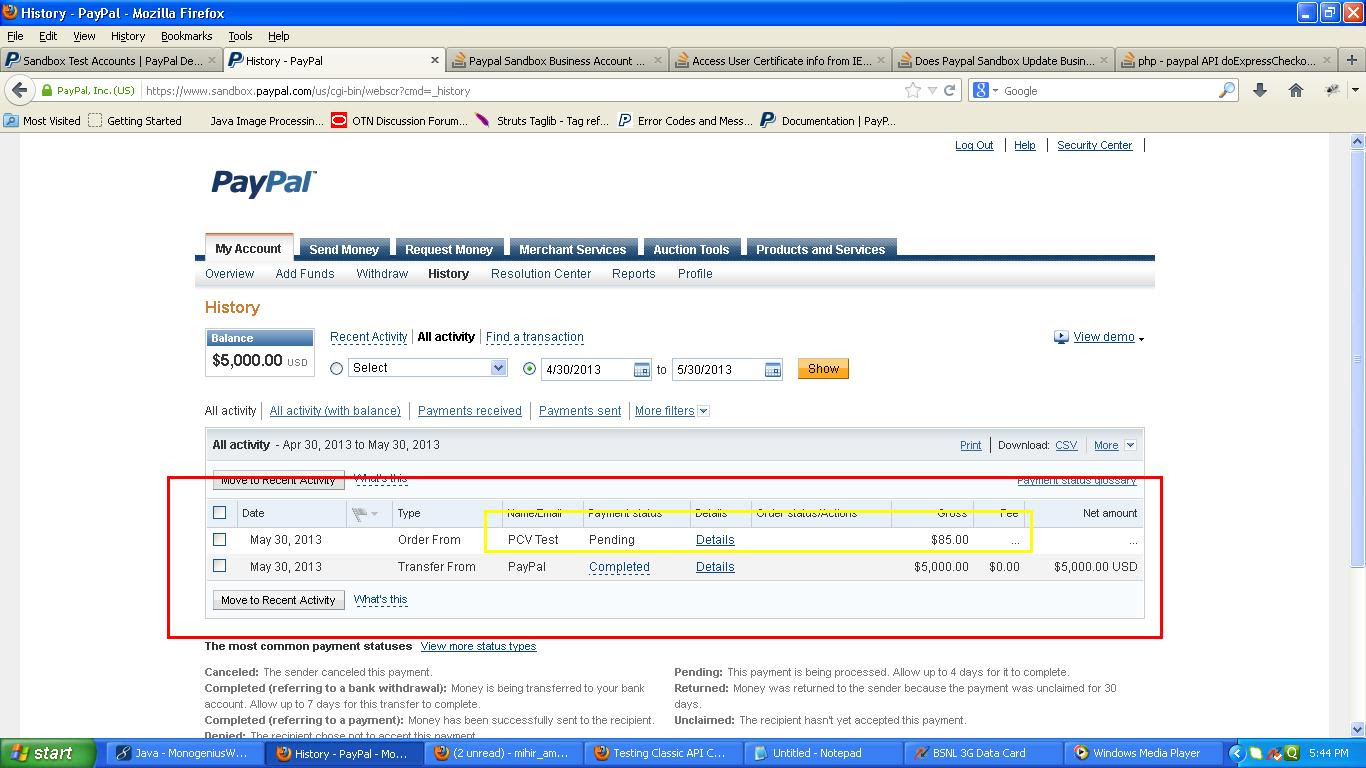Open BSNL 3G Data Card taskbar item
This screenshot has height=768, width=1366.
pos(984,753)
